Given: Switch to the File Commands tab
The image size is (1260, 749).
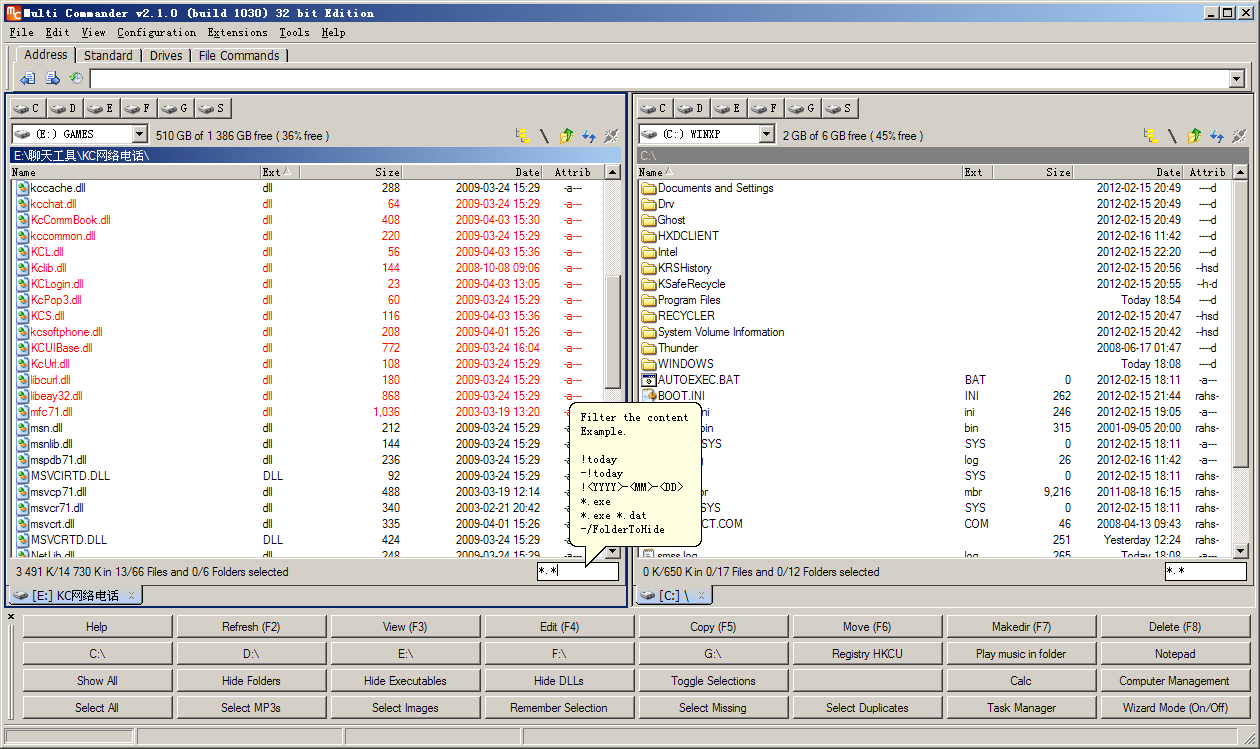Looking at the screenshot, I should pos(239,55).
